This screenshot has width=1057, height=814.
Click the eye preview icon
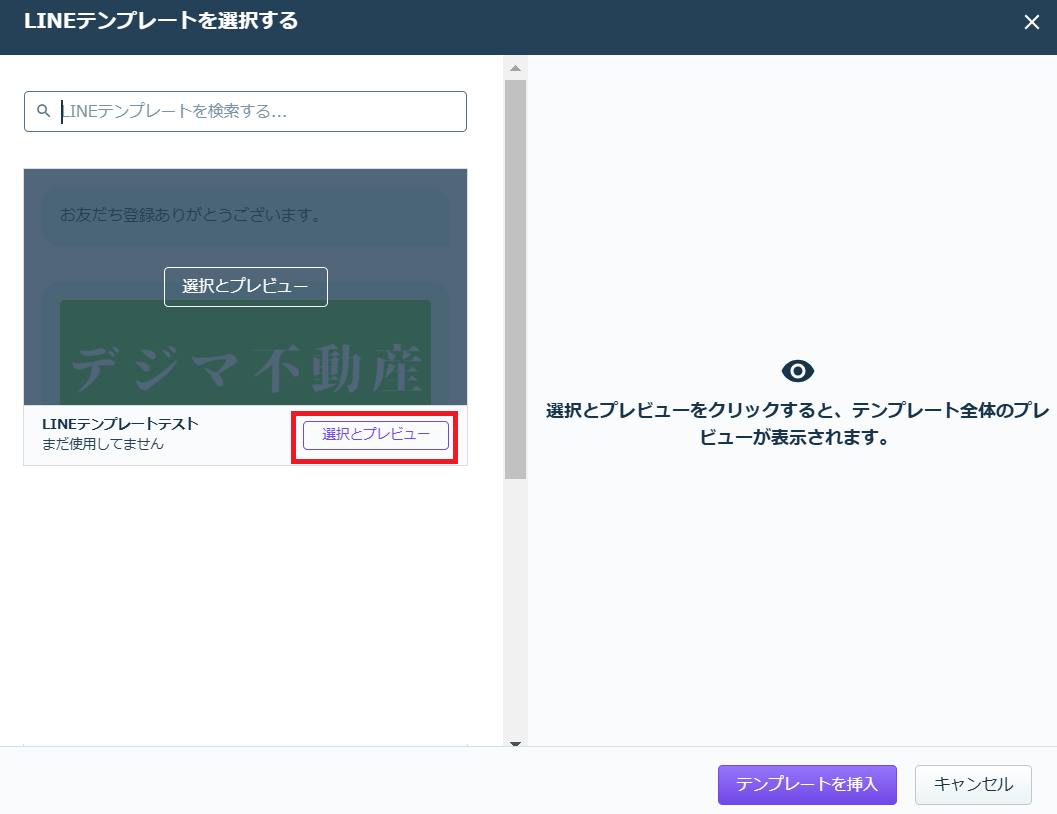click(x=797, y=371)
